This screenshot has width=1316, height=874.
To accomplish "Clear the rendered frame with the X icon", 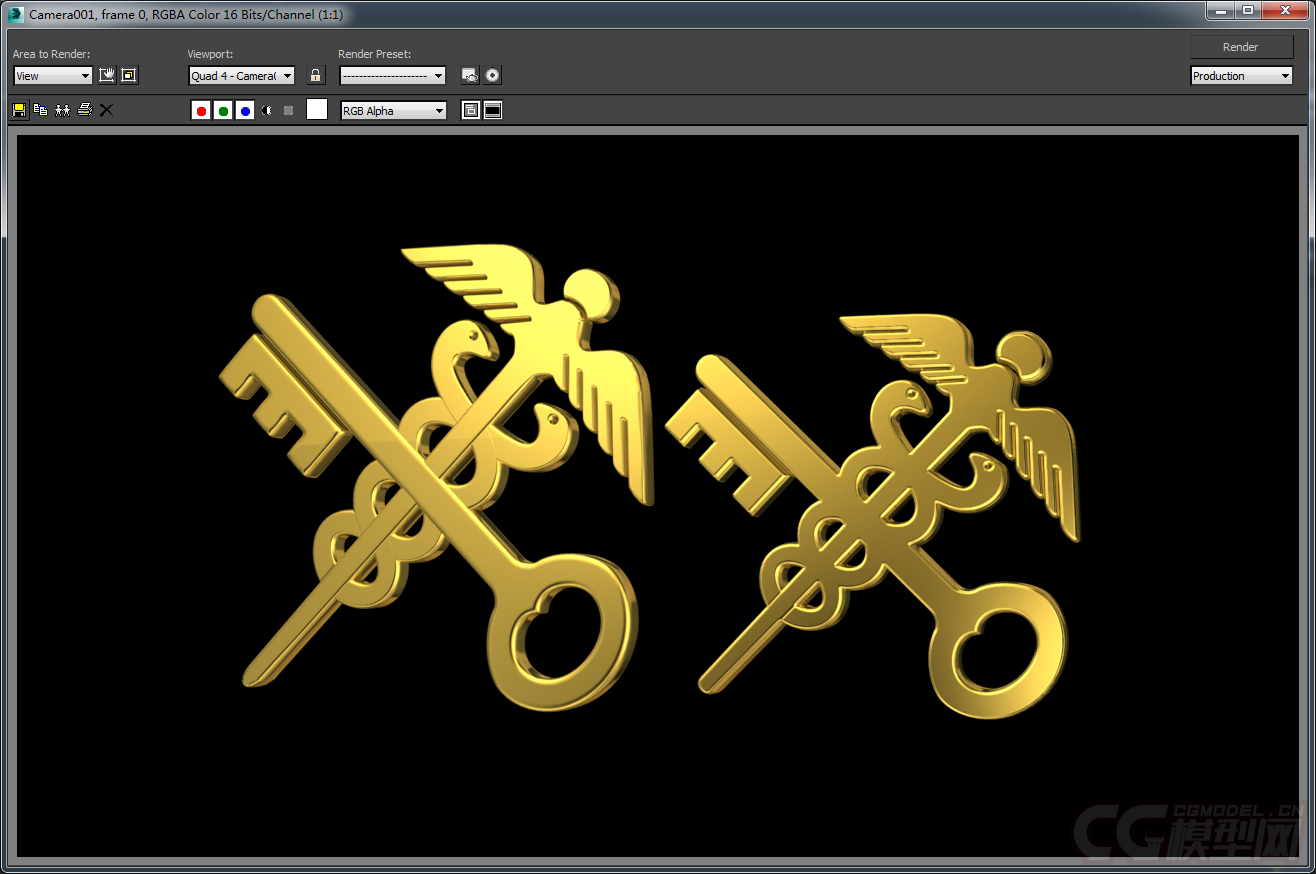I will coord(106,110).
